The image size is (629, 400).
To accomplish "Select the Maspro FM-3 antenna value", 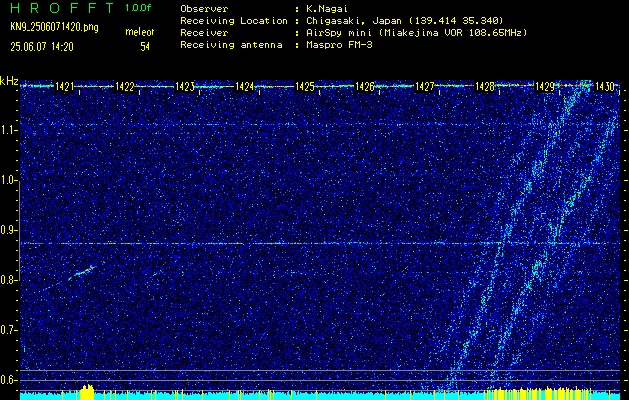I will (x=339, y=45).
